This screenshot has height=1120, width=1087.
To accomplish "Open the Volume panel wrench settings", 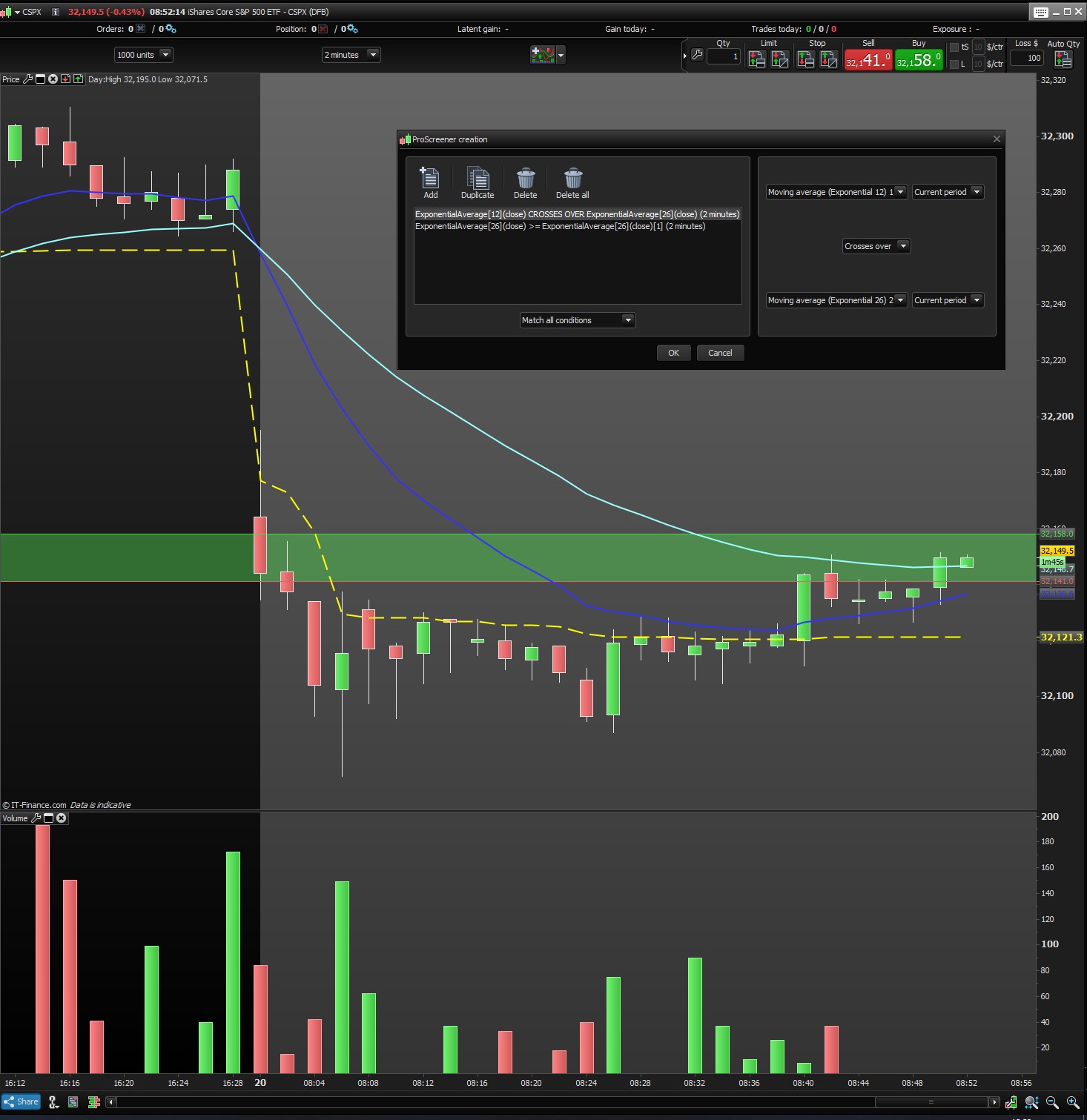I will 36,818.
